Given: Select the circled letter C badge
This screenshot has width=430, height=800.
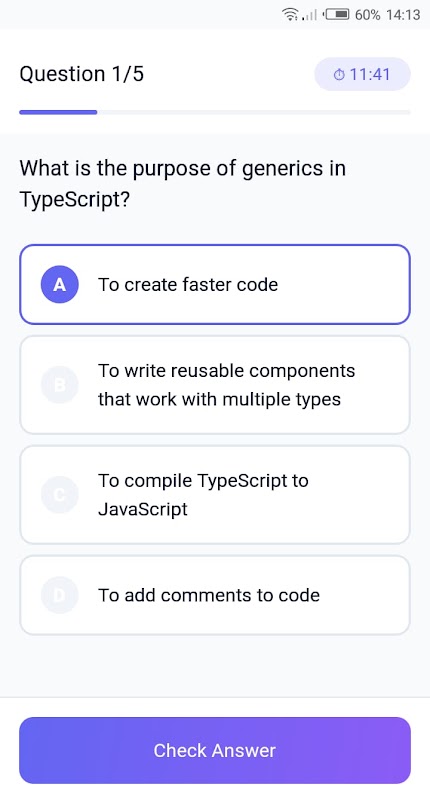Looking at the screenshot, I should (60, 494).
